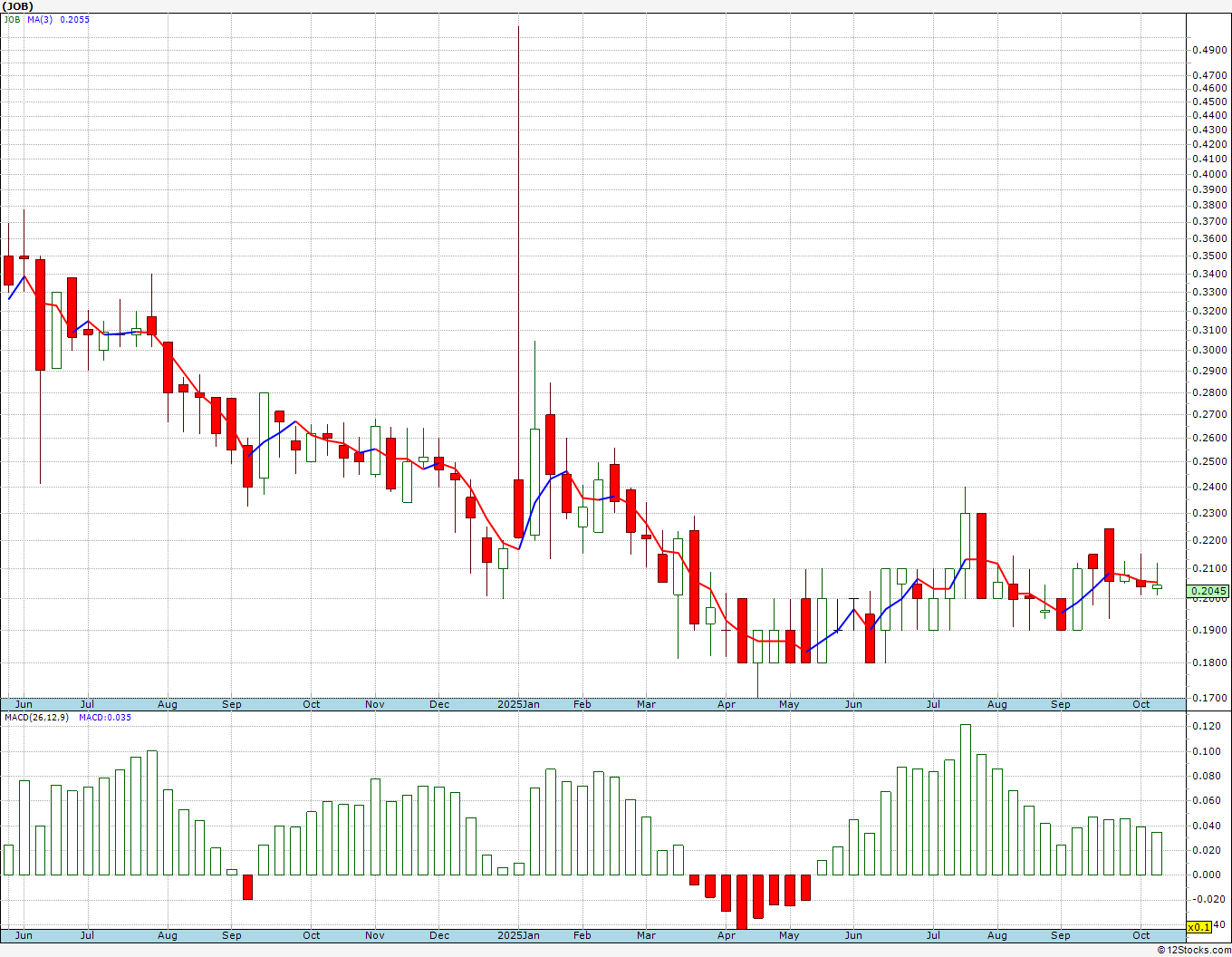Click the 0.4900 price axis label
Screen dimensions: 1232x957
[x=1209, y=51]
